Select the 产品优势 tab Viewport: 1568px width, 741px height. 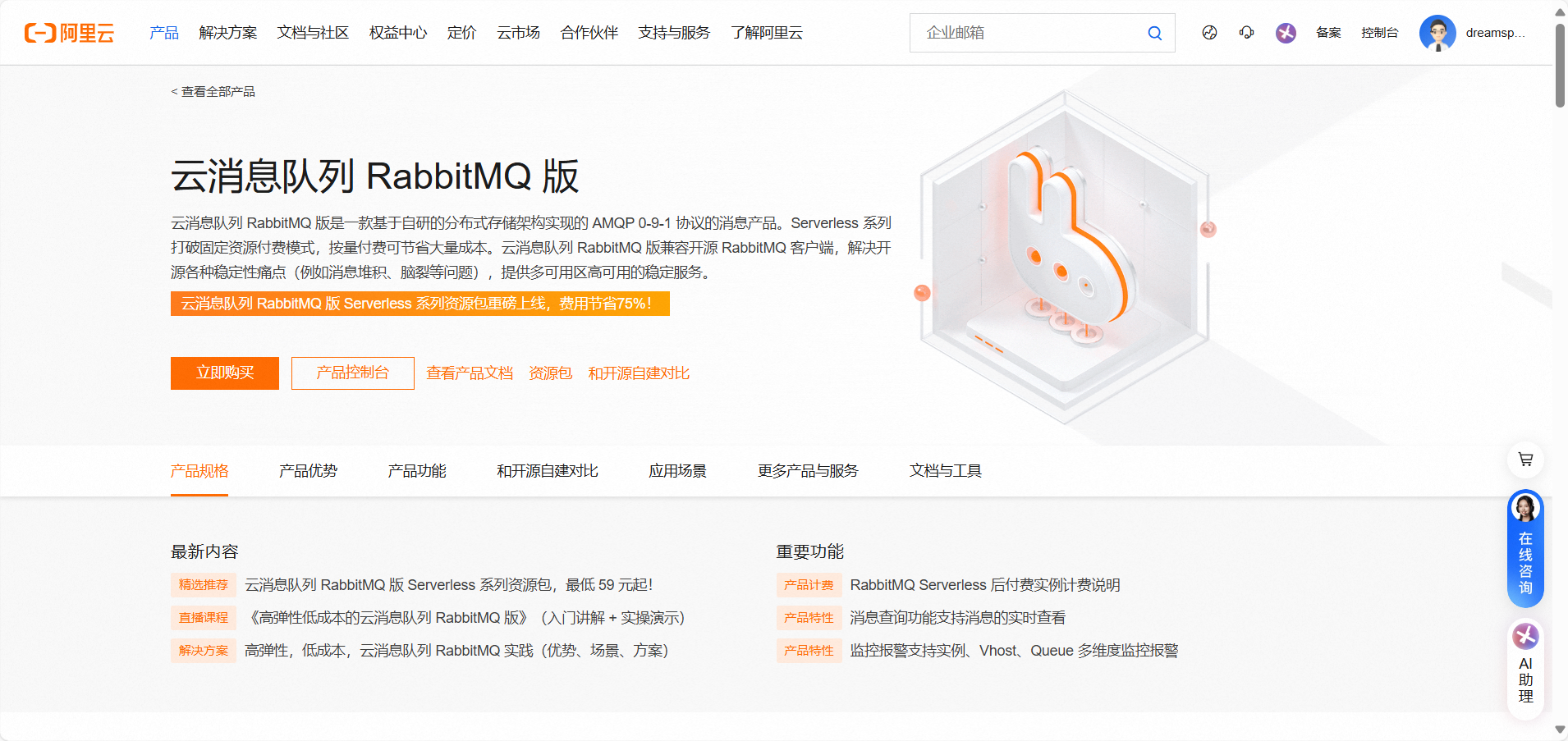(x=308, y=471)
